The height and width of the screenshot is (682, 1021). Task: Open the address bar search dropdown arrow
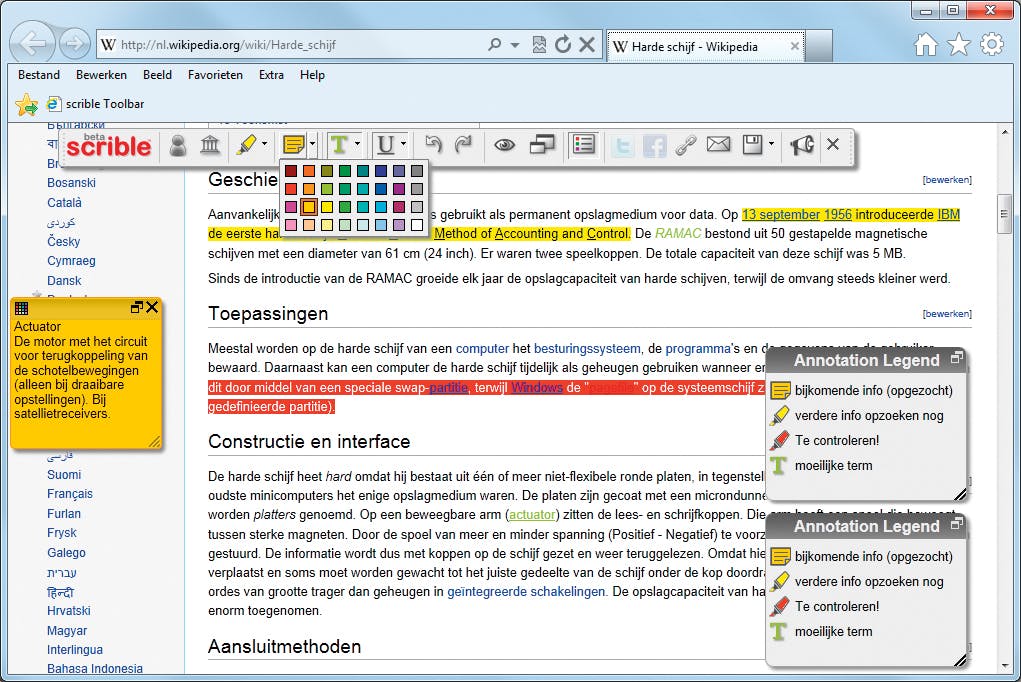[515, 45]
